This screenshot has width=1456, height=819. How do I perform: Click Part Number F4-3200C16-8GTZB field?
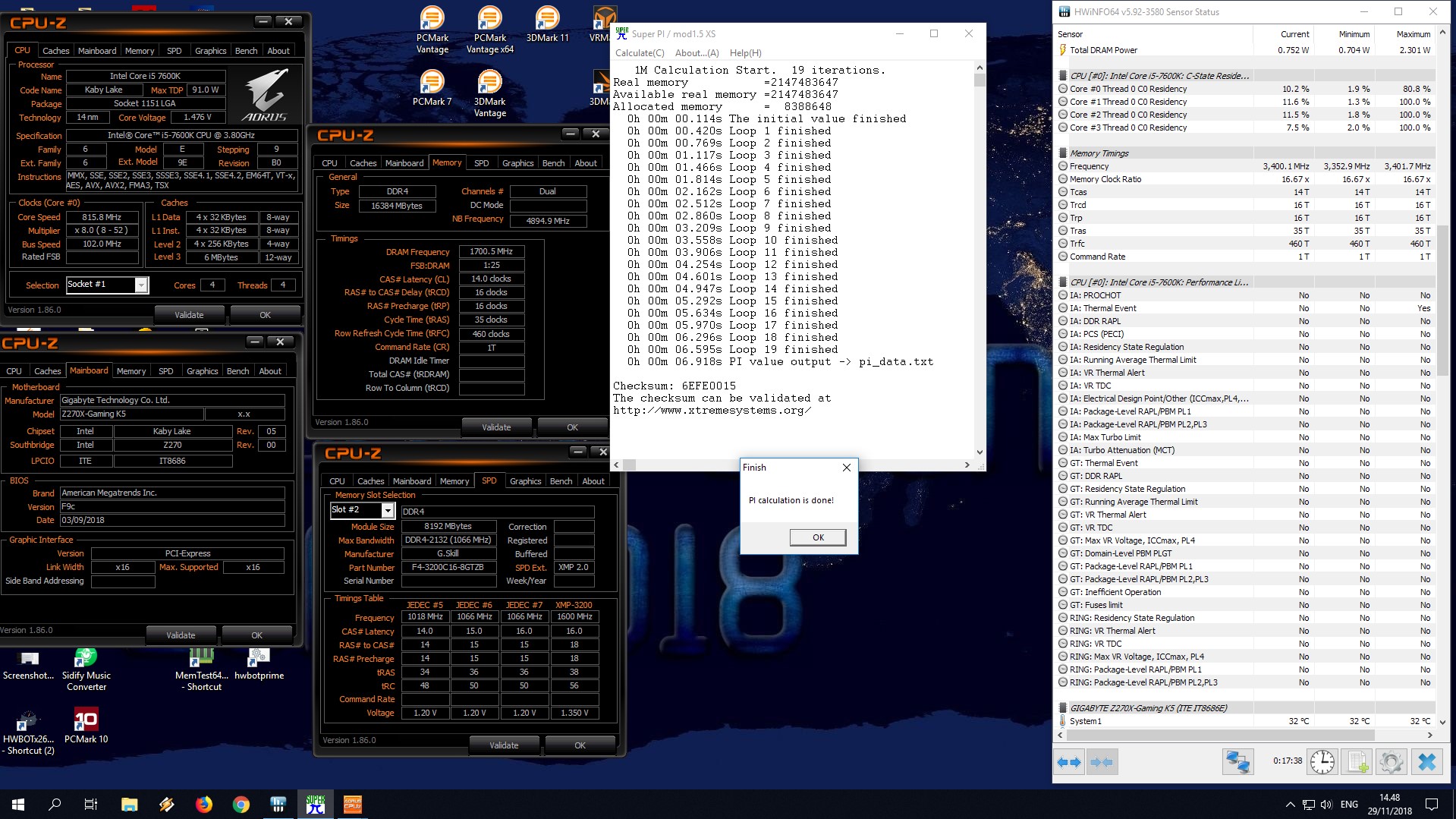[x=448, y=568]
